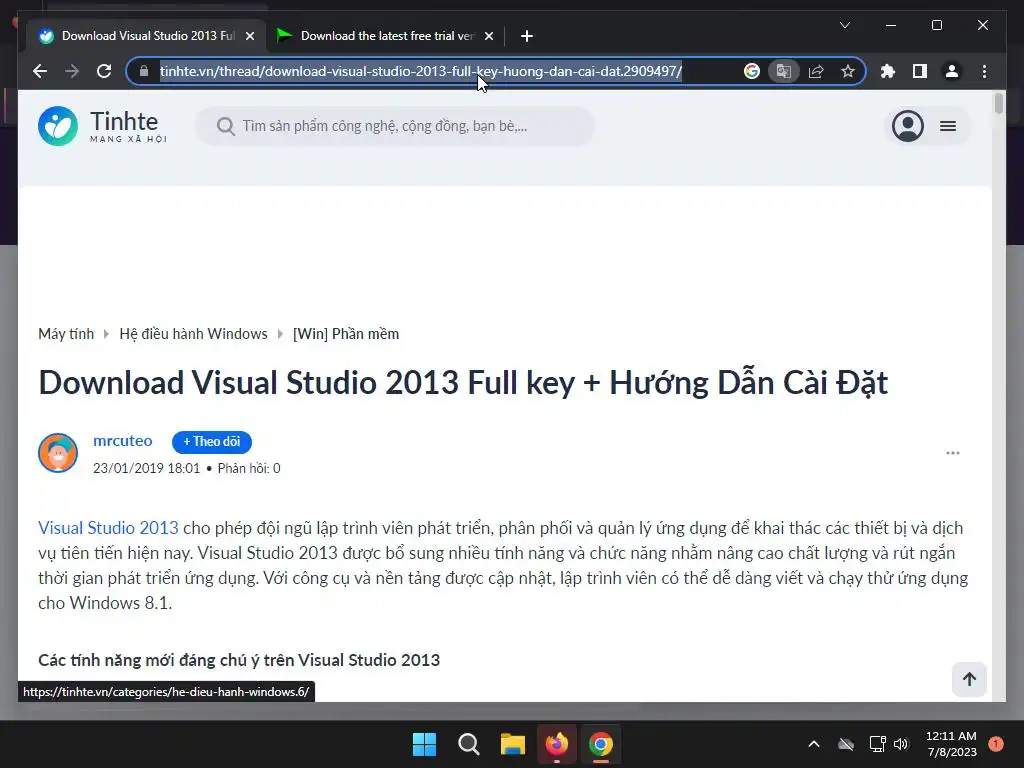The image size is (1024, 768).
Task: View site information via lock icon
Action: coord(144,71)
